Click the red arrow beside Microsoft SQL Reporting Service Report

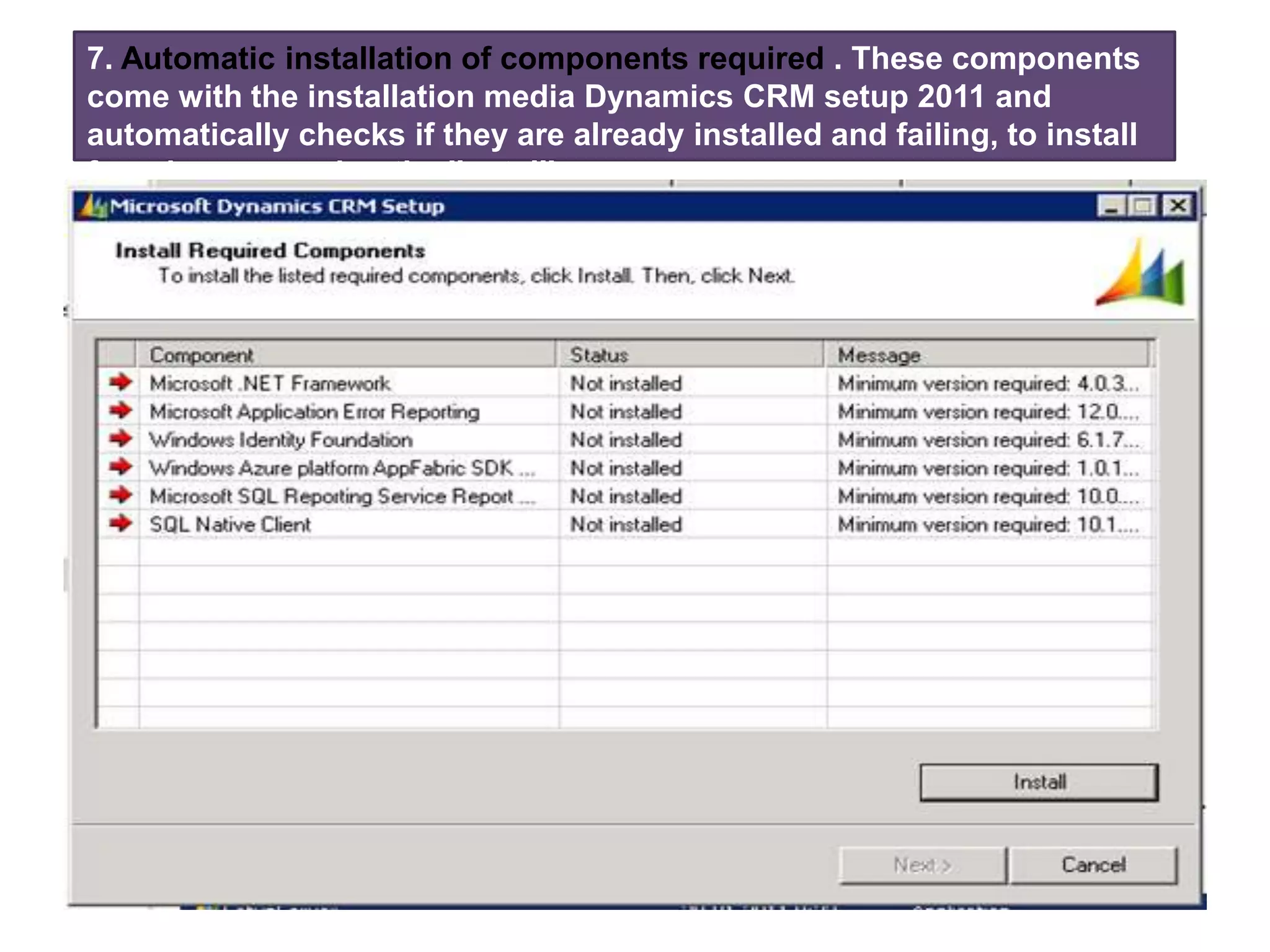[x=120, y=495]
